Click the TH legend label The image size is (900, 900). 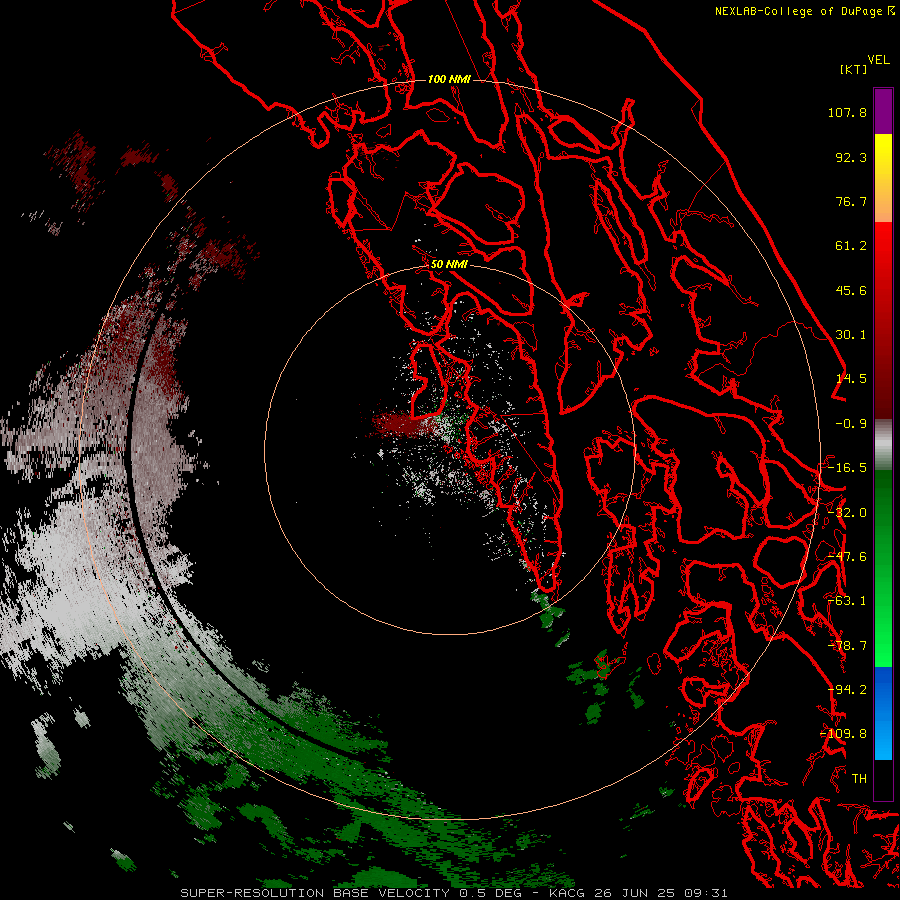point(859,779)
